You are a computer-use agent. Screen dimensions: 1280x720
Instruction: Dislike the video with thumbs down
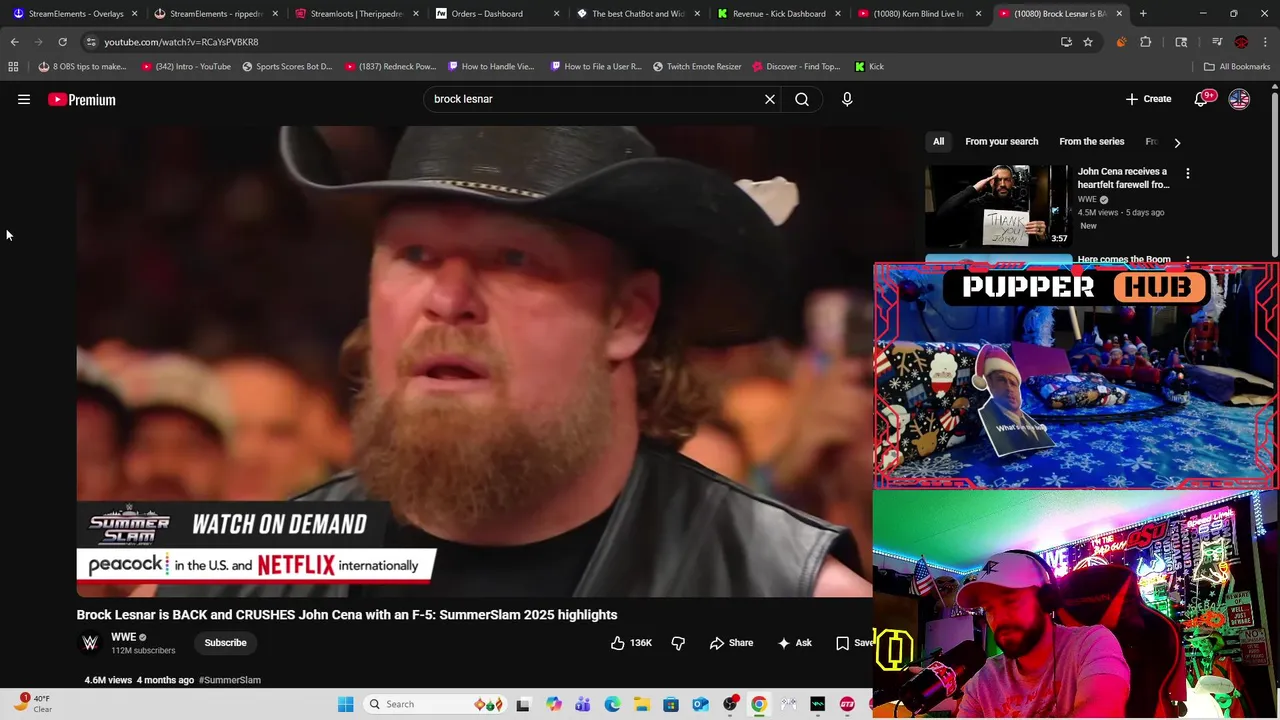pos(678,643)
